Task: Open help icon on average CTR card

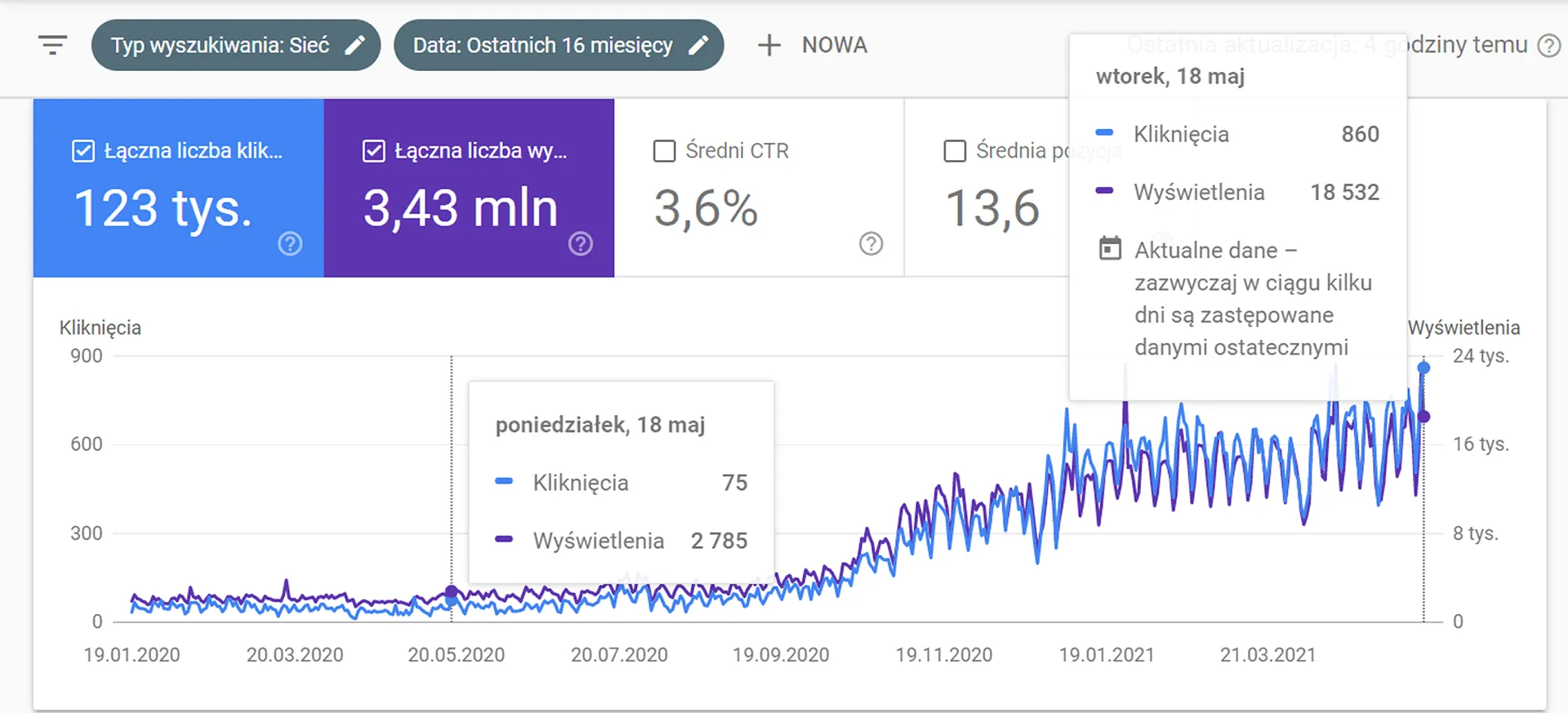Action: (x=871, y=243)
